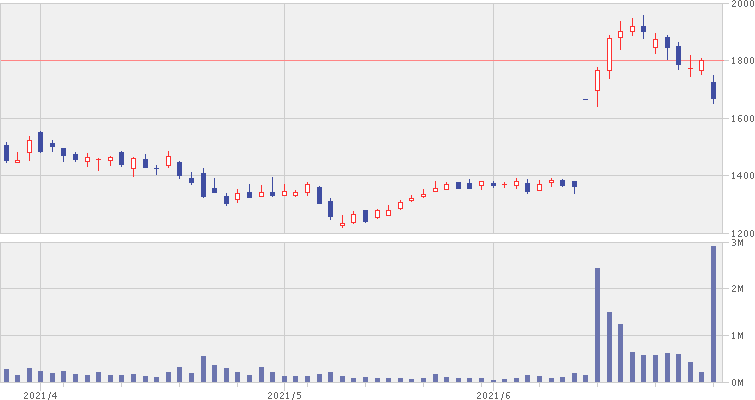Select the second-tallest volume bar near 2.4M
Screen dimensions: 755x400
597,325
